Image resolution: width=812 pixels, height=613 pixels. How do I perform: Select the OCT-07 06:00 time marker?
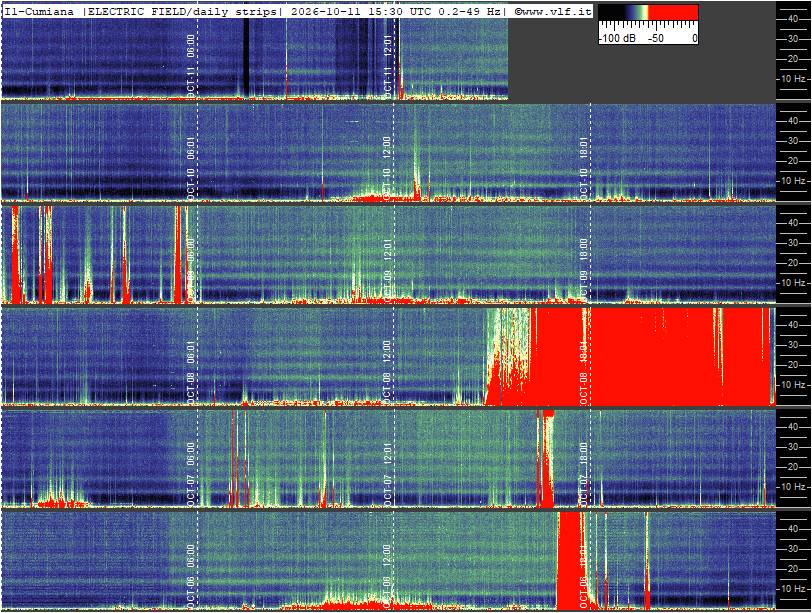point(191,474)
